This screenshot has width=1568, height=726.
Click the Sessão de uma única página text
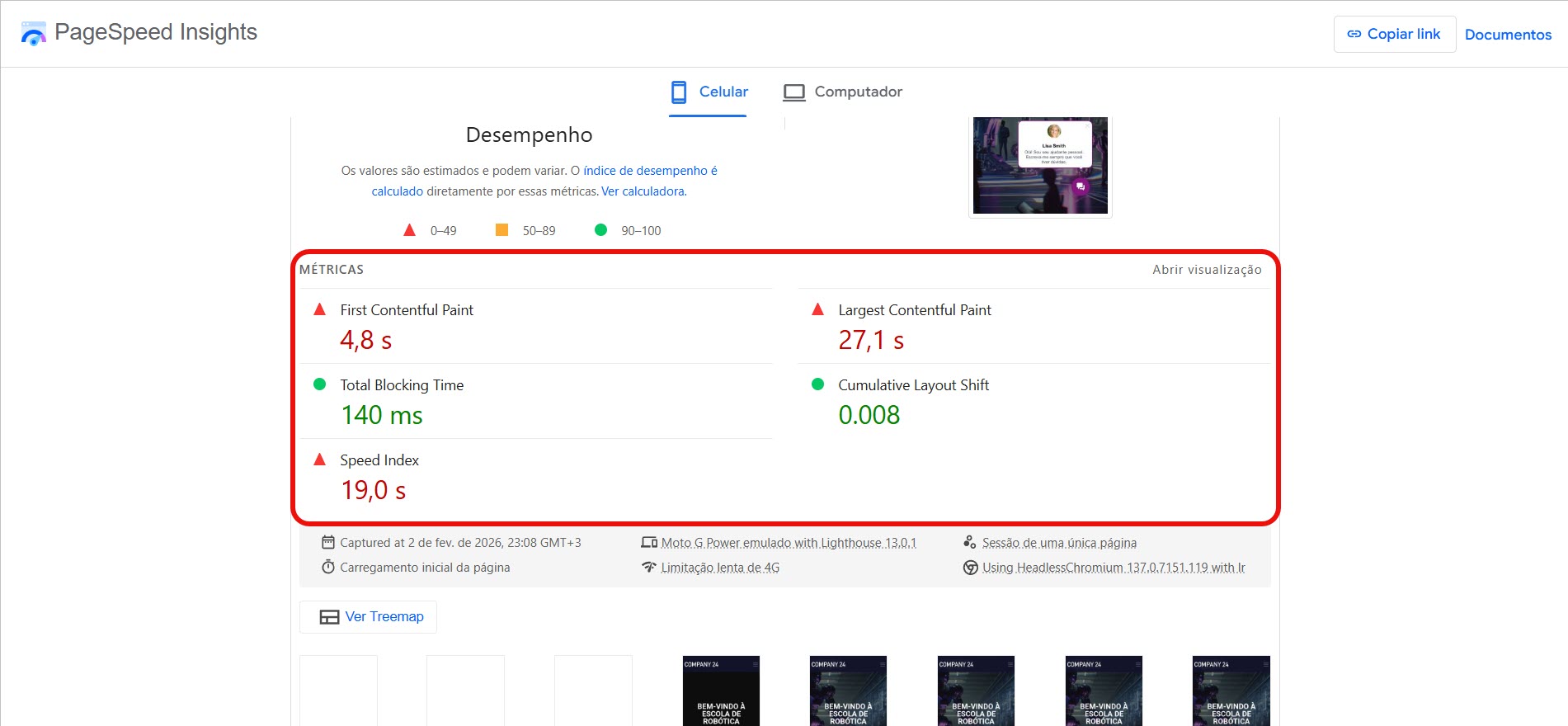pyautogui.click(x=1059, y=543)
